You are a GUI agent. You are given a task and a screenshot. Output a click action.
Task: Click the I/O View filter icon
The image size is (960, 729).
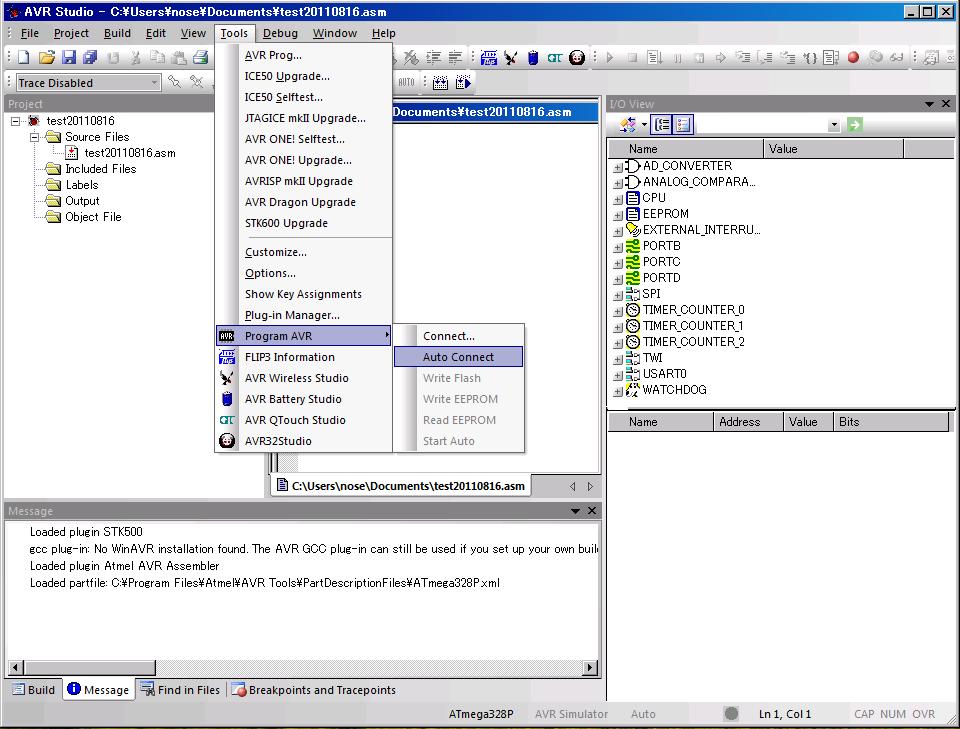pyautogui.click(x=628, y=125)
